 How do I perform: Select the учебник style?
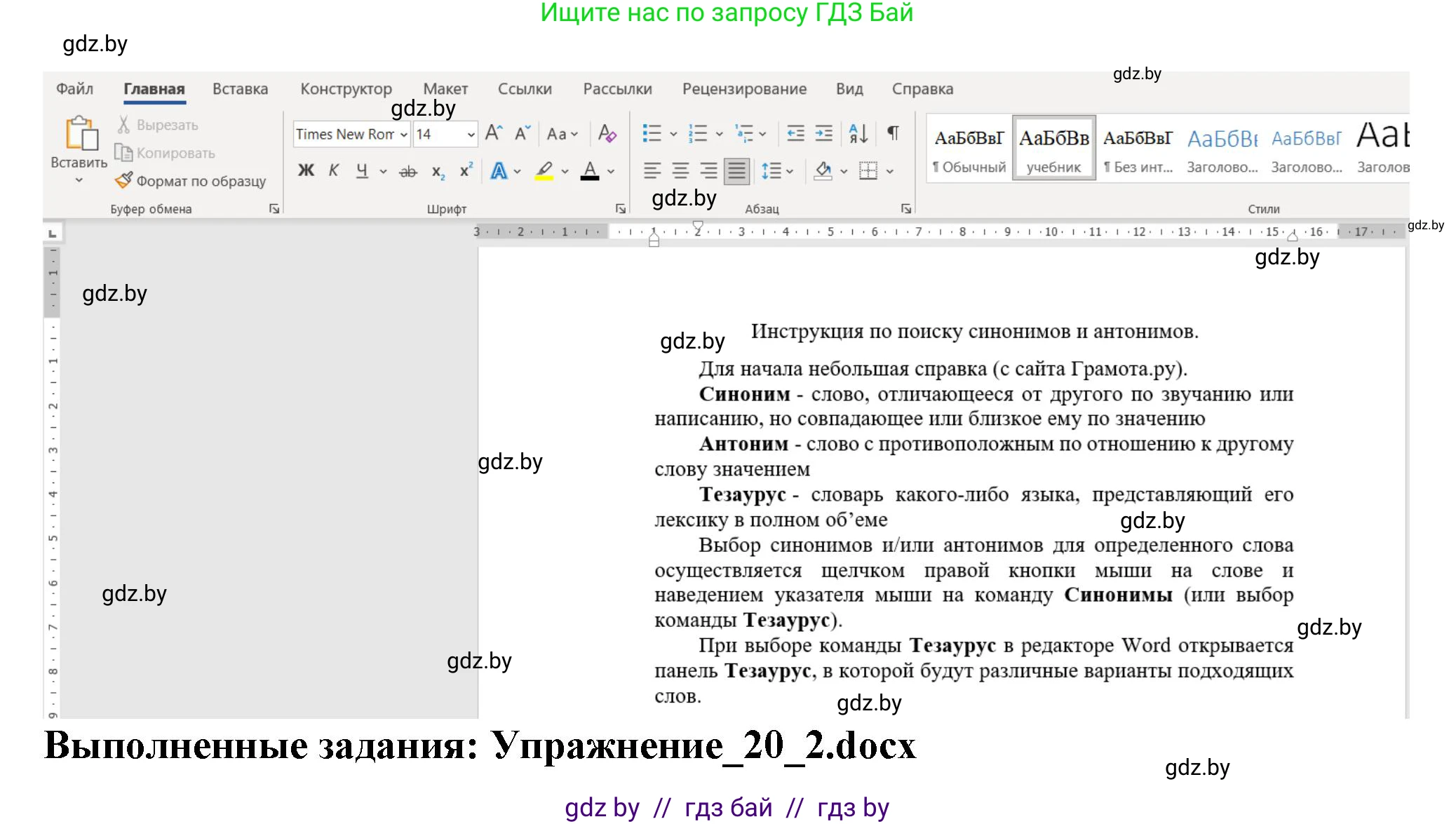pos(1053,147)
